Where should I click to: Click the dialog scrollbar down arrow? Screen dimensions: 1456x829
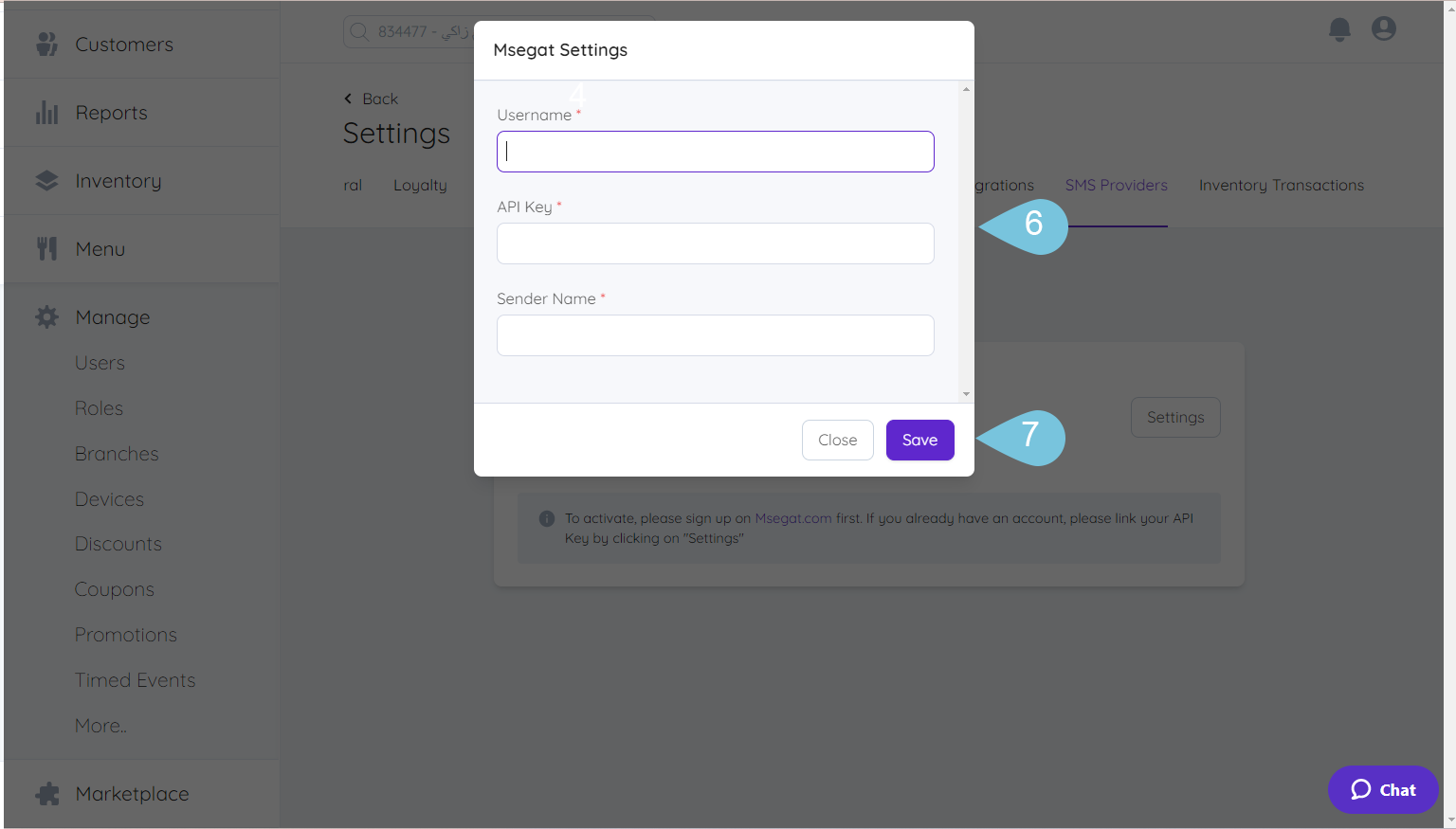point(966,393)
